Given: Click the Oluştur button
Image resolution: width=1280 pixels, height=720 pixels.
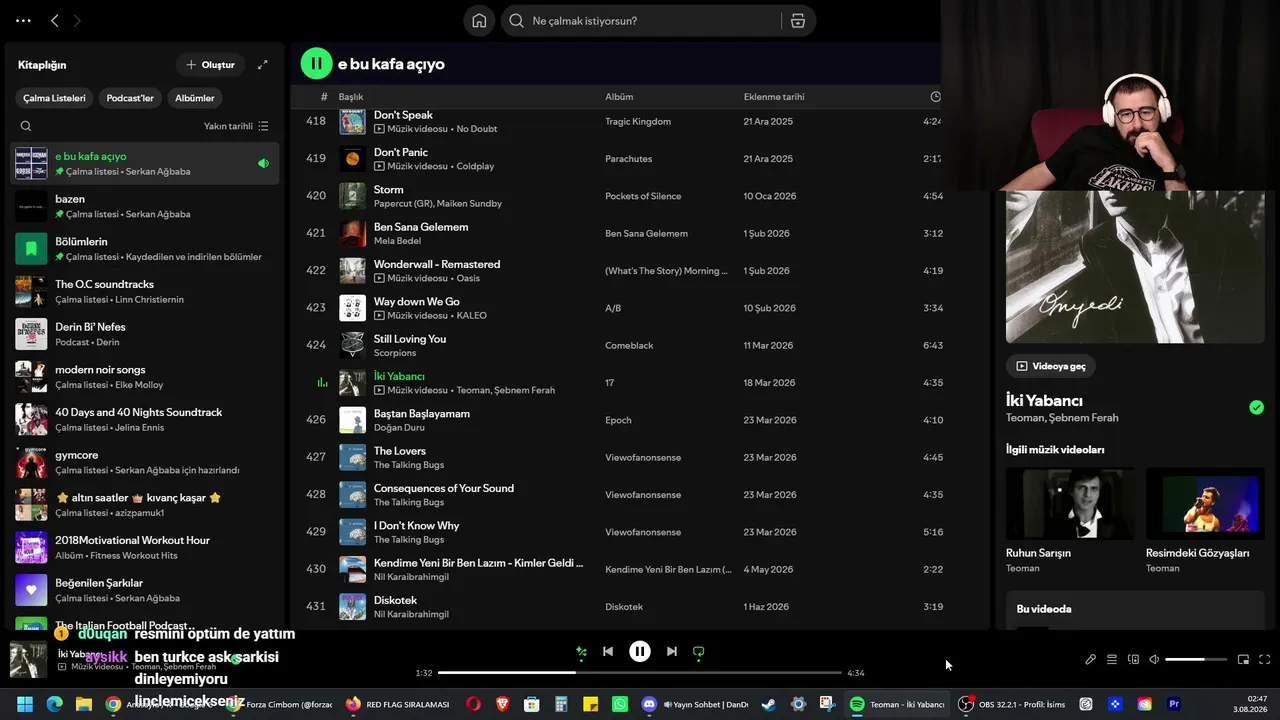Looking at the screenshot, I should tap(210, 65).
